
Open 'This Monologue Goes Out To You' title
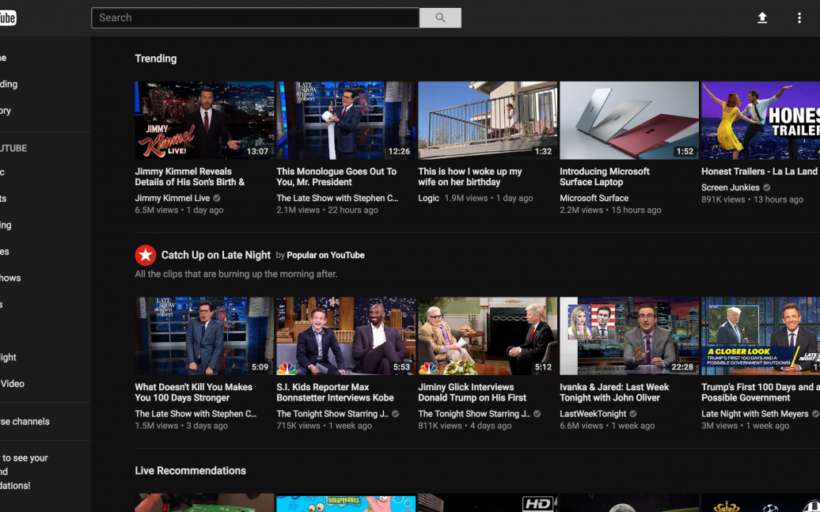click(336, 177)
